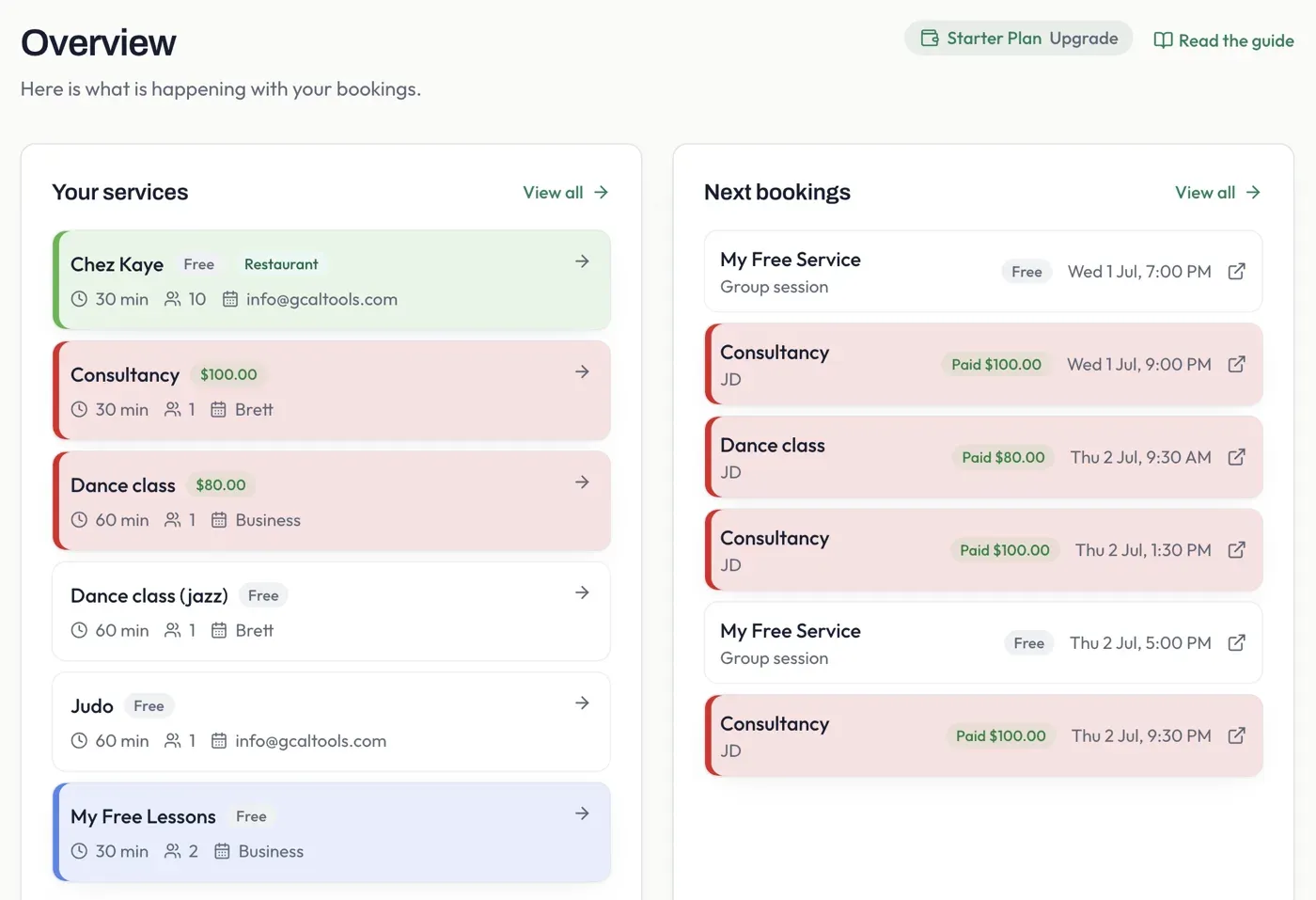
Task: Select Wed 1 Jul, 7:00 PM booking time
Action: pyautogui.click(x=1139, y=272)
